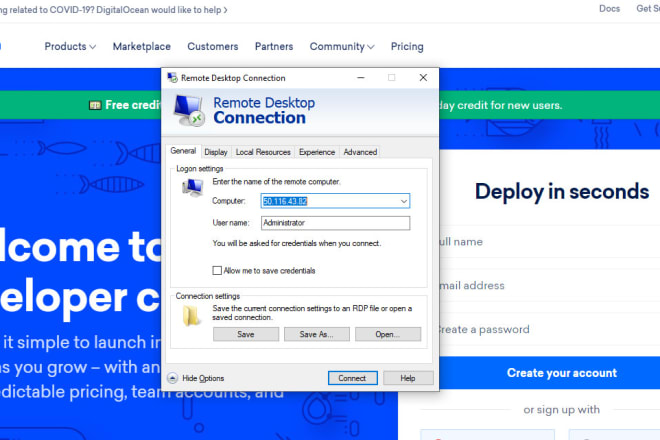
Task: Click the folder icon in Connection settings
Action: [x=191, y=316]
